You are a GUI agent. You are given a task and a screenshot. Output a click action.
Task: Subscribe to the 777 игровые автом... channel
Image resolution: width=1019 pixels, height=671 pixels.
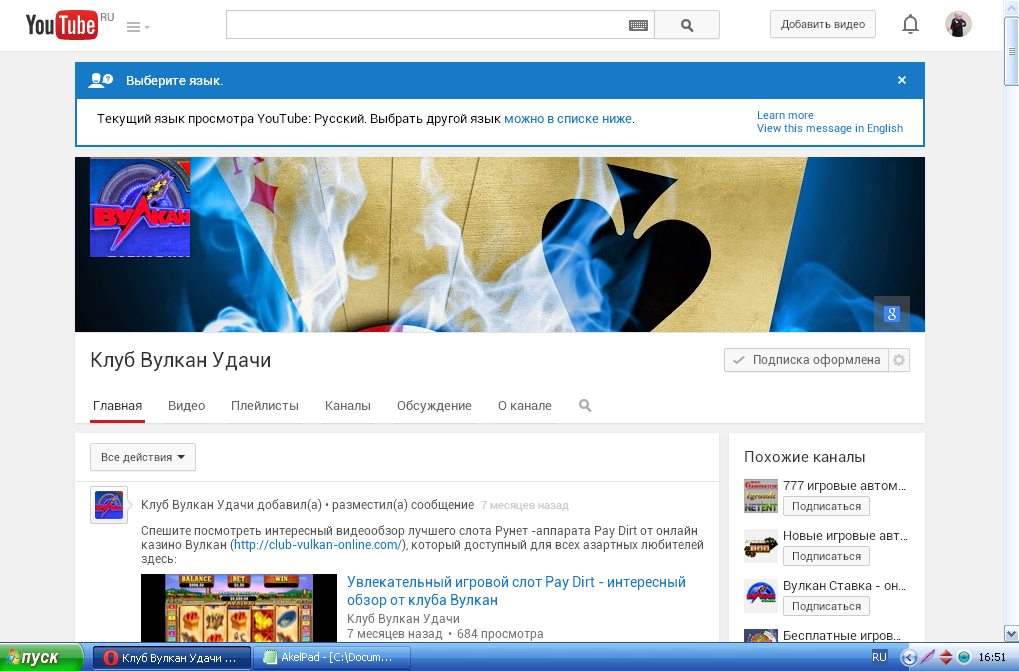point(826,506)
